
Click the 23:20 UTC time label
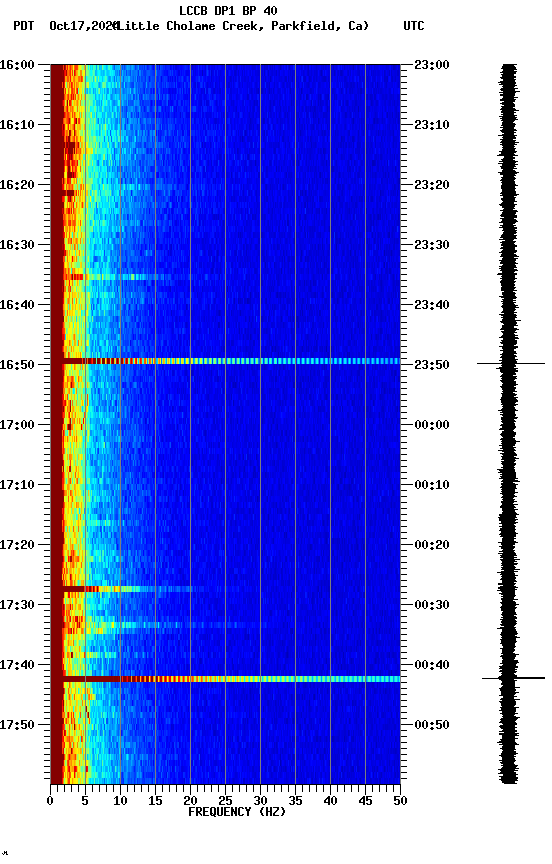click(432, 185)
